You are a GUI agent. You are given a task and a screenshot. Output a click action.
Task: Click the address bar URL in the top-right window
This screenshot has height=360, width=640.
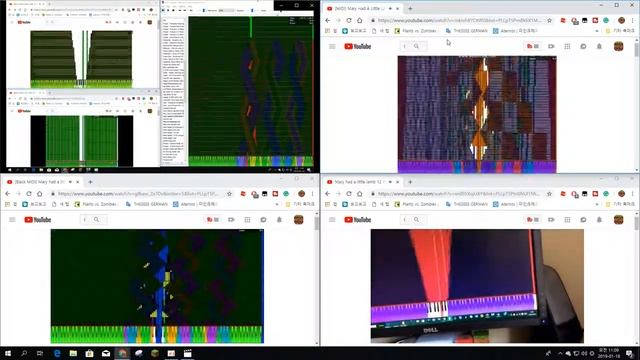[x=459, y=20]
